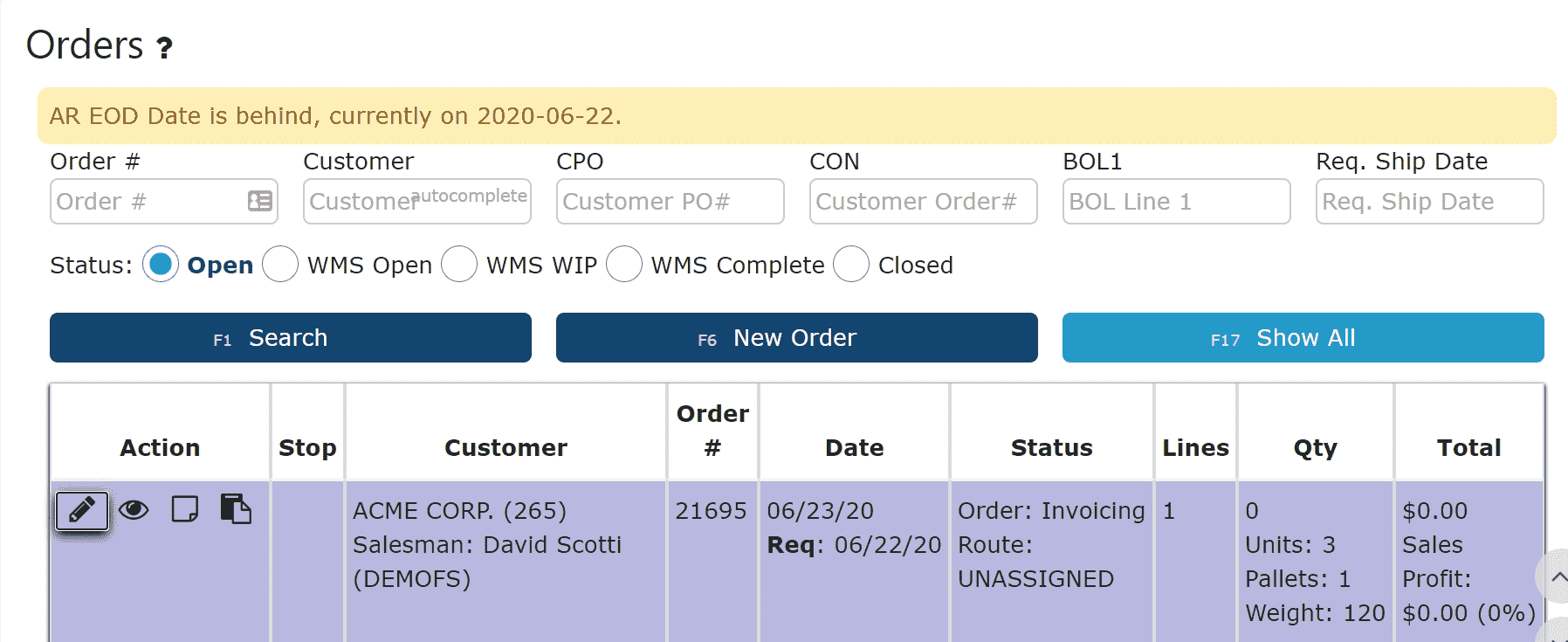The width and height of the screenshot is (1568, 642).
Task: Click the edit pencil icon for order 21695
Action: tap(82, 510)
